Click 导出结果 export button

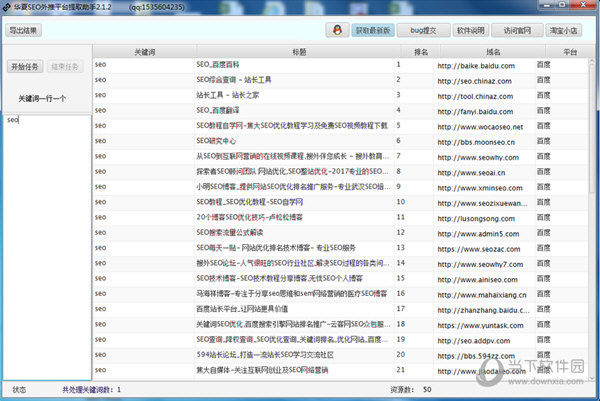coord(23,30)
